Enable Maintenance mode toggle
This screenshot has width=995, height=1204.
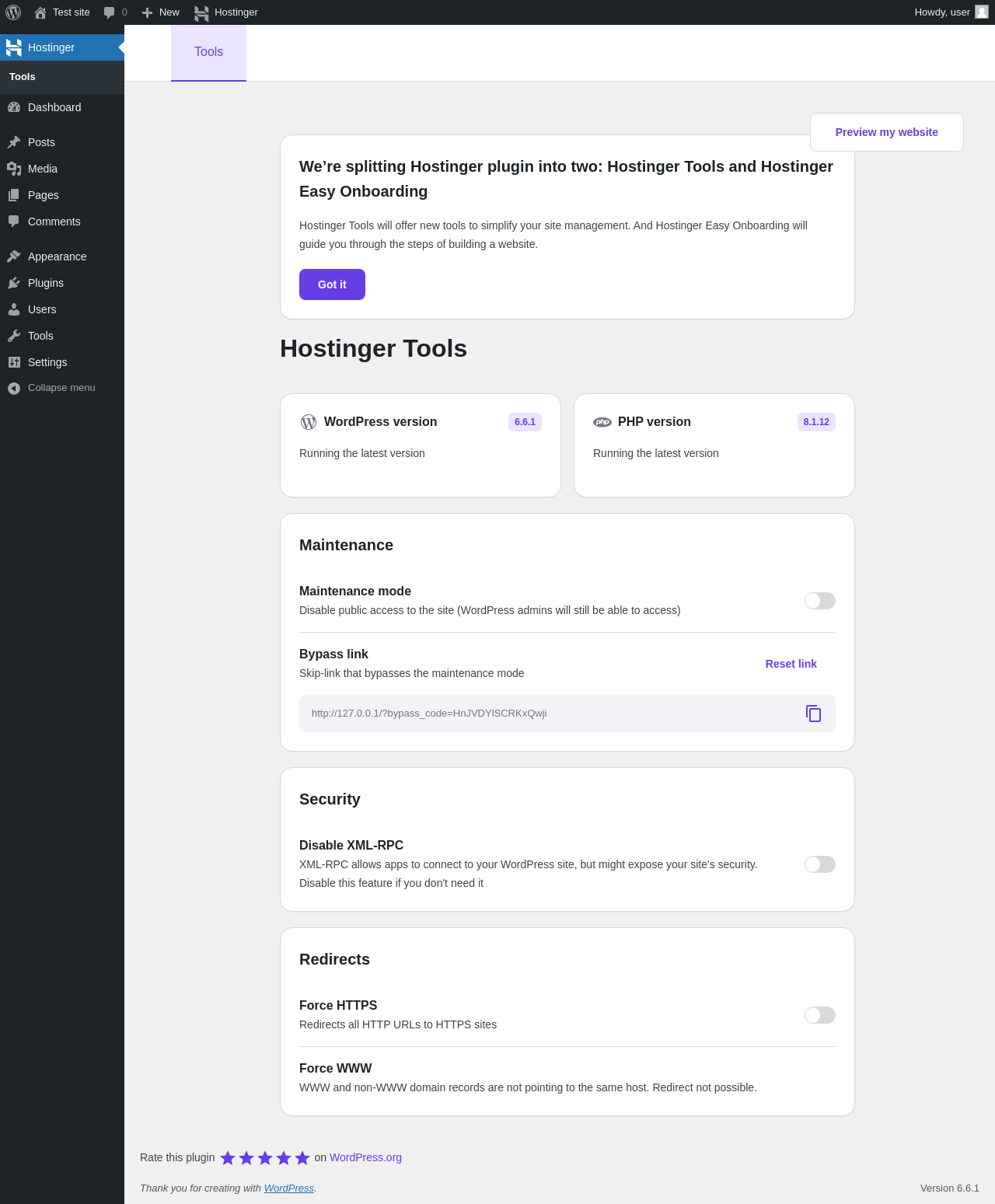click(820, 601)
